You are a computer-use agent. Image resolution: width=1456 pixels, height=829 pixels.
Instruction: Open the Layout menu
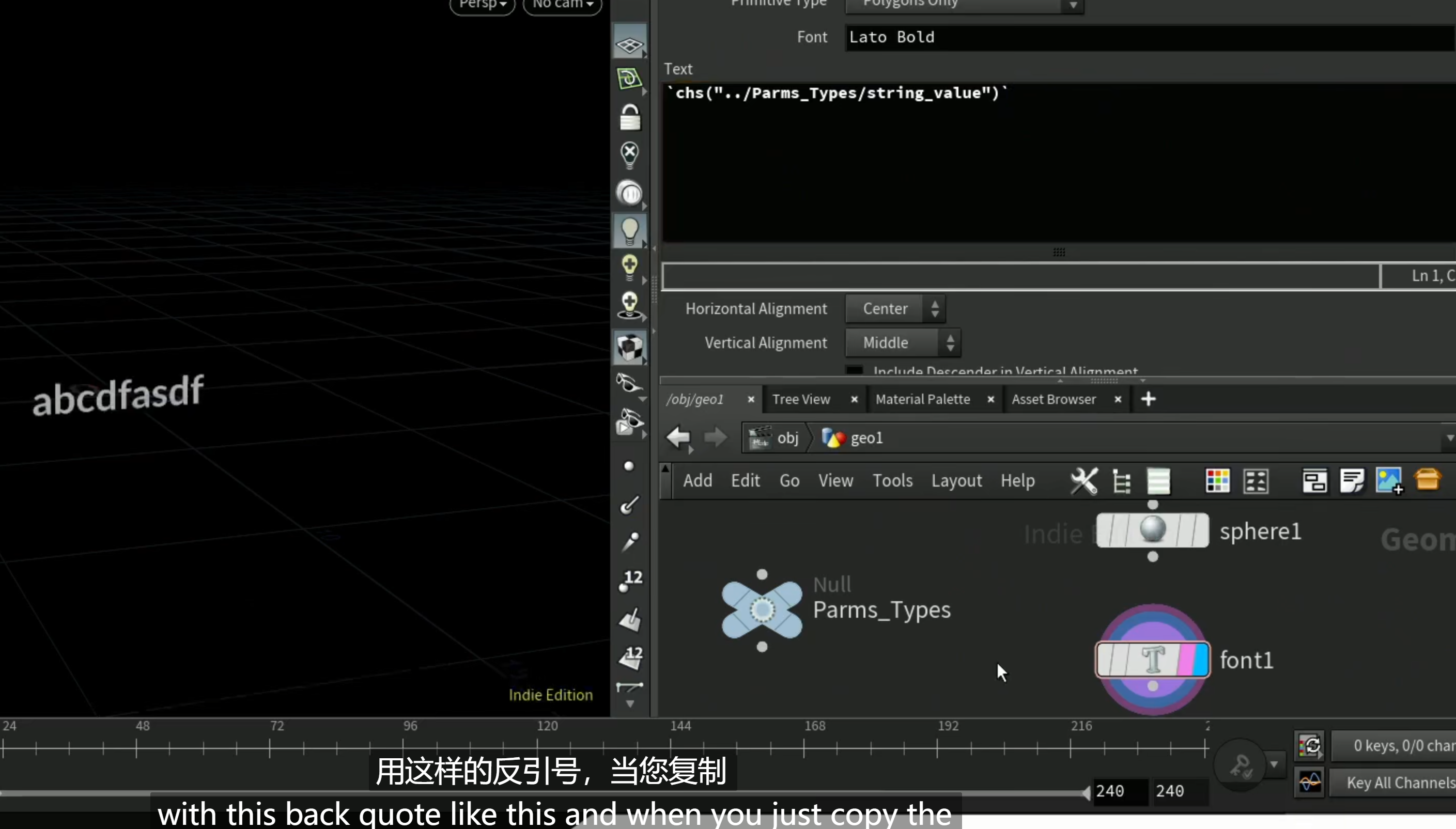956,481
